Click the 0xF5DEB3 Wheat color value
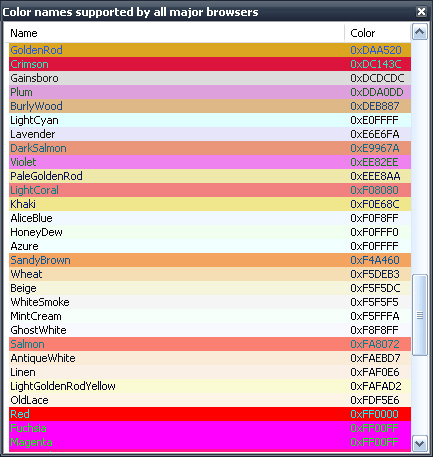433x457 pixels. coord(375,274)
